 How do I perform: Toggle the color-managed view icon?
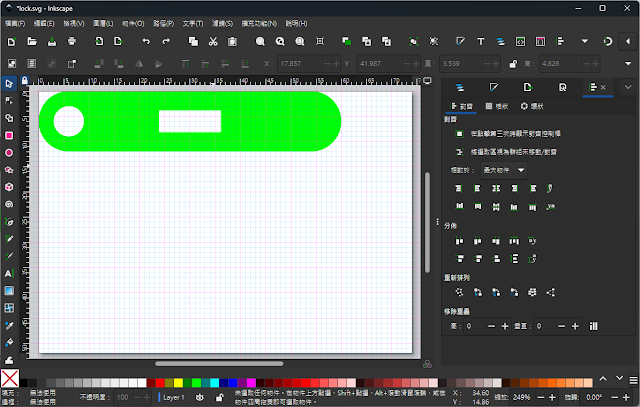(x=427, y=364)
